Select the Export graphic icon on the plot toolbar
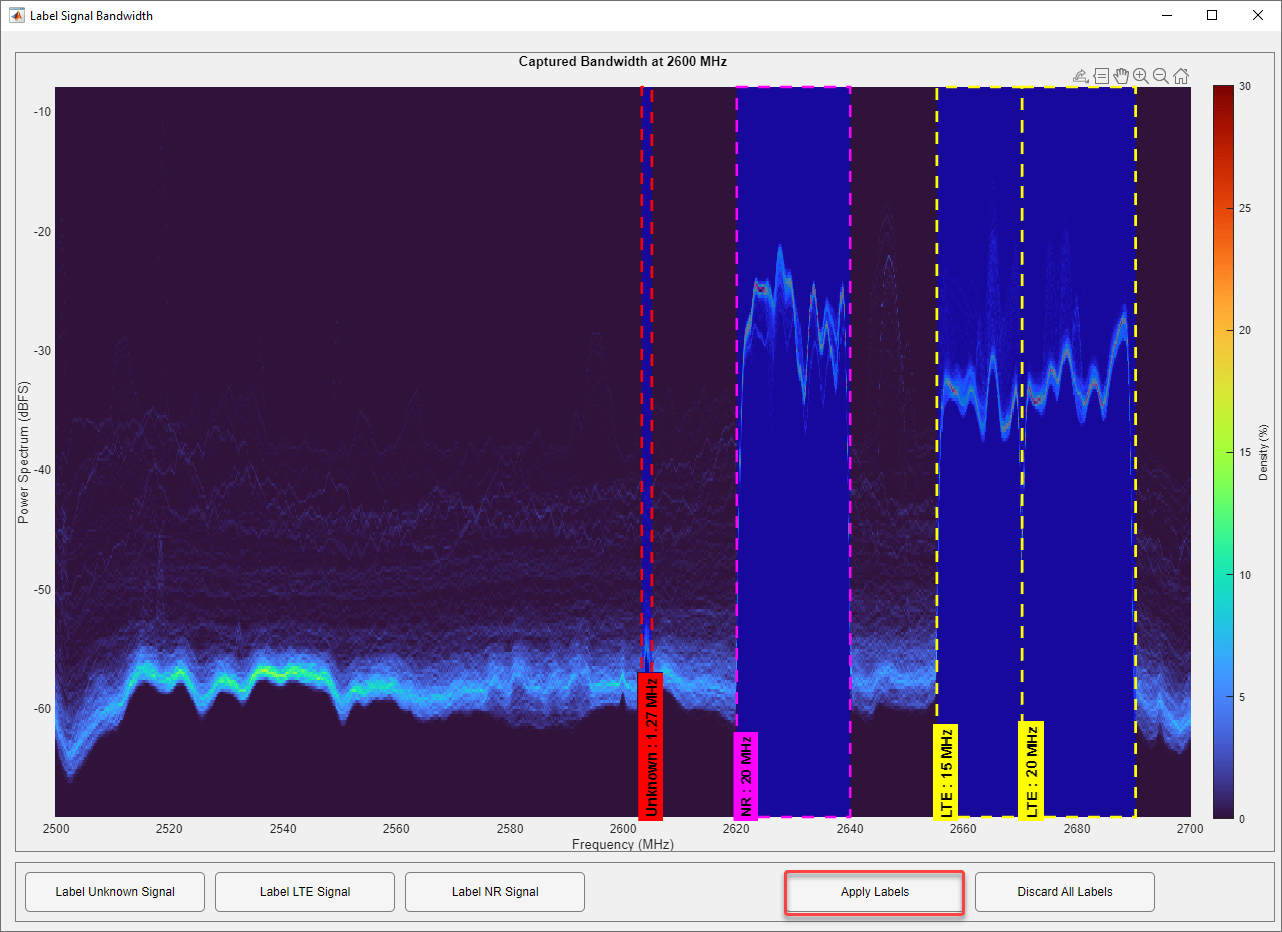The image size is (1282, 932). [1080, 75]
